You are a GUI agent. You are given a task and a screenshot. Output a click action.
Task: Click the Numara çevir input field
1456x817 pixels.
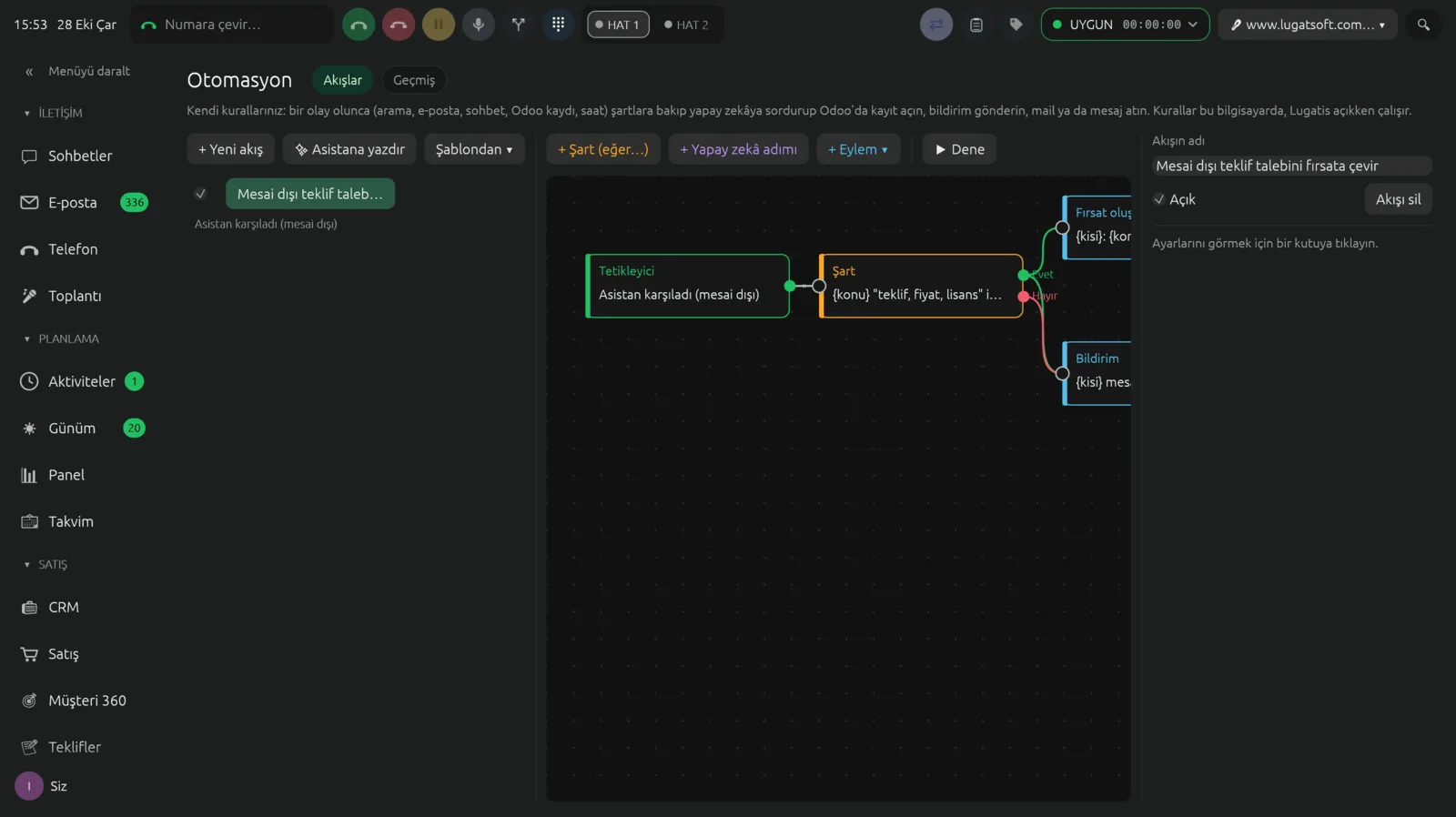click(232, 25)
